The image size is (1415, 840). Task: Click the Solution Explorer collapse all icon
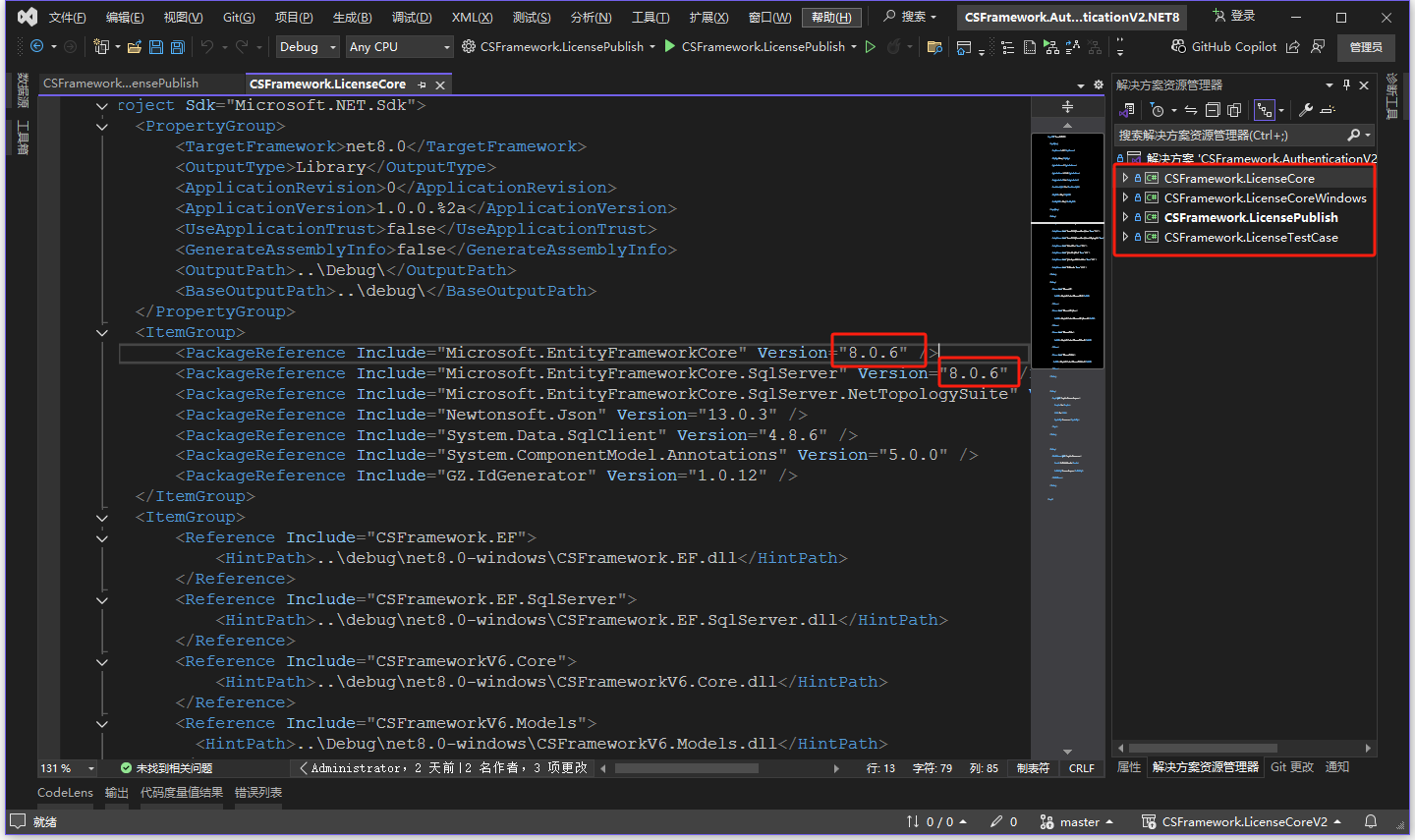point(1213,110)
